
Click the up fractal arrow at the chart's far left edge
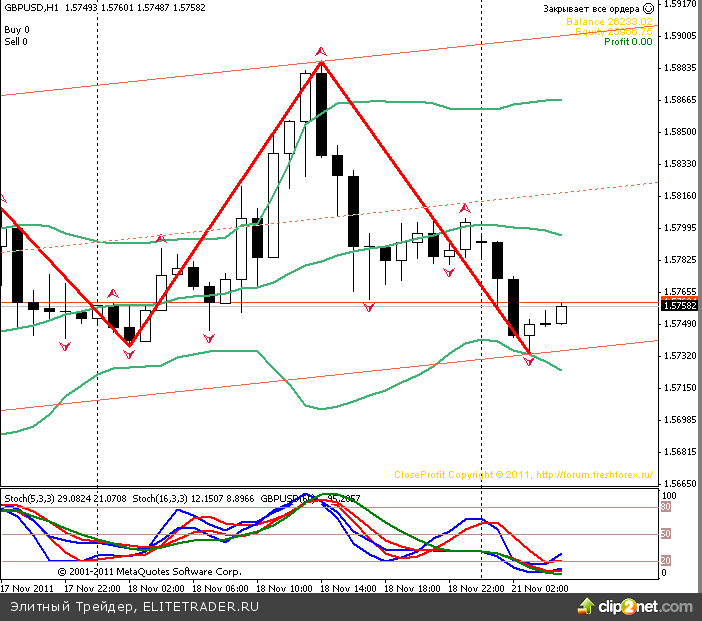(x=3, y=199)
